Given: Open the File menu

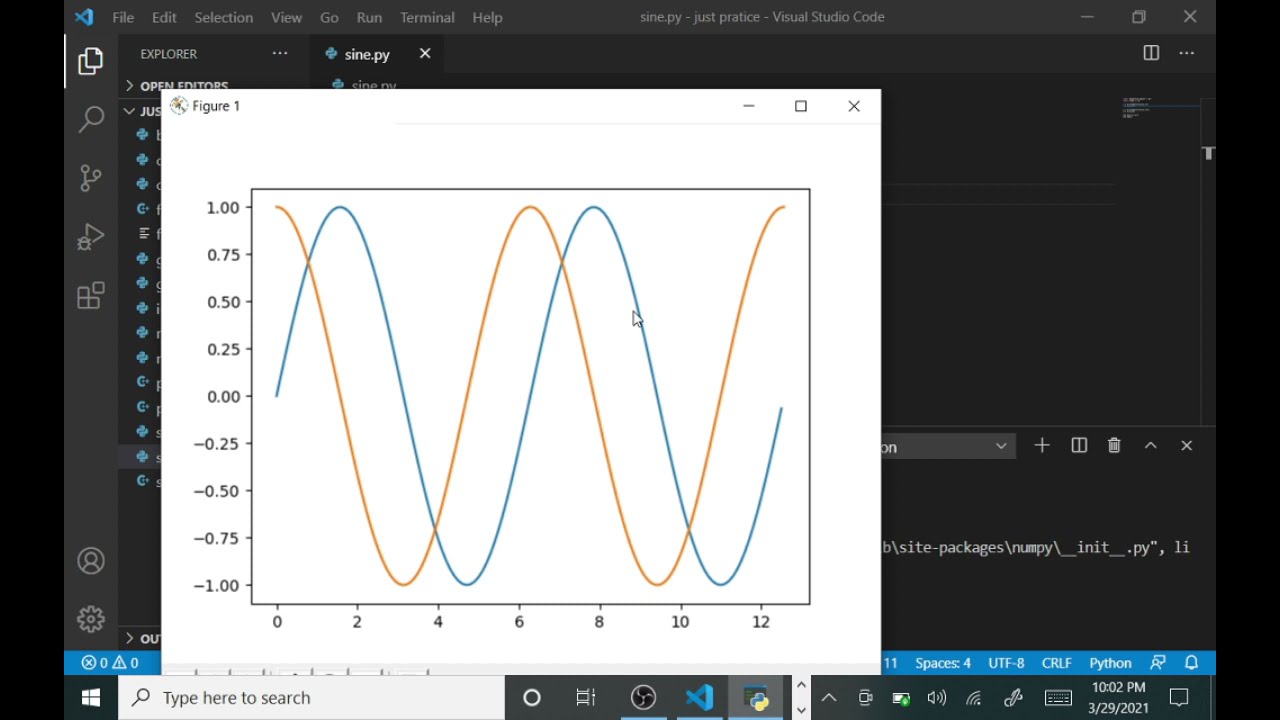Looking at the screenshot, I should 123,17.
